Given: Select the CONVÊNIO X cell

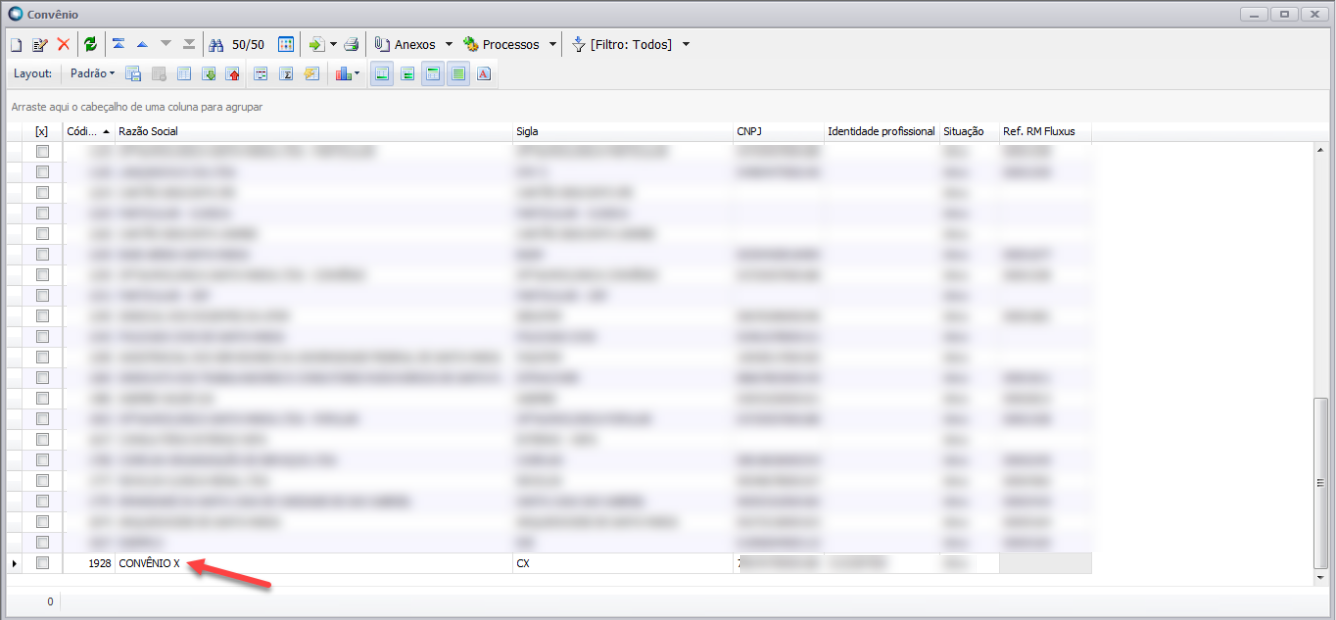Looking at the screenshot, I should [314, 564].
